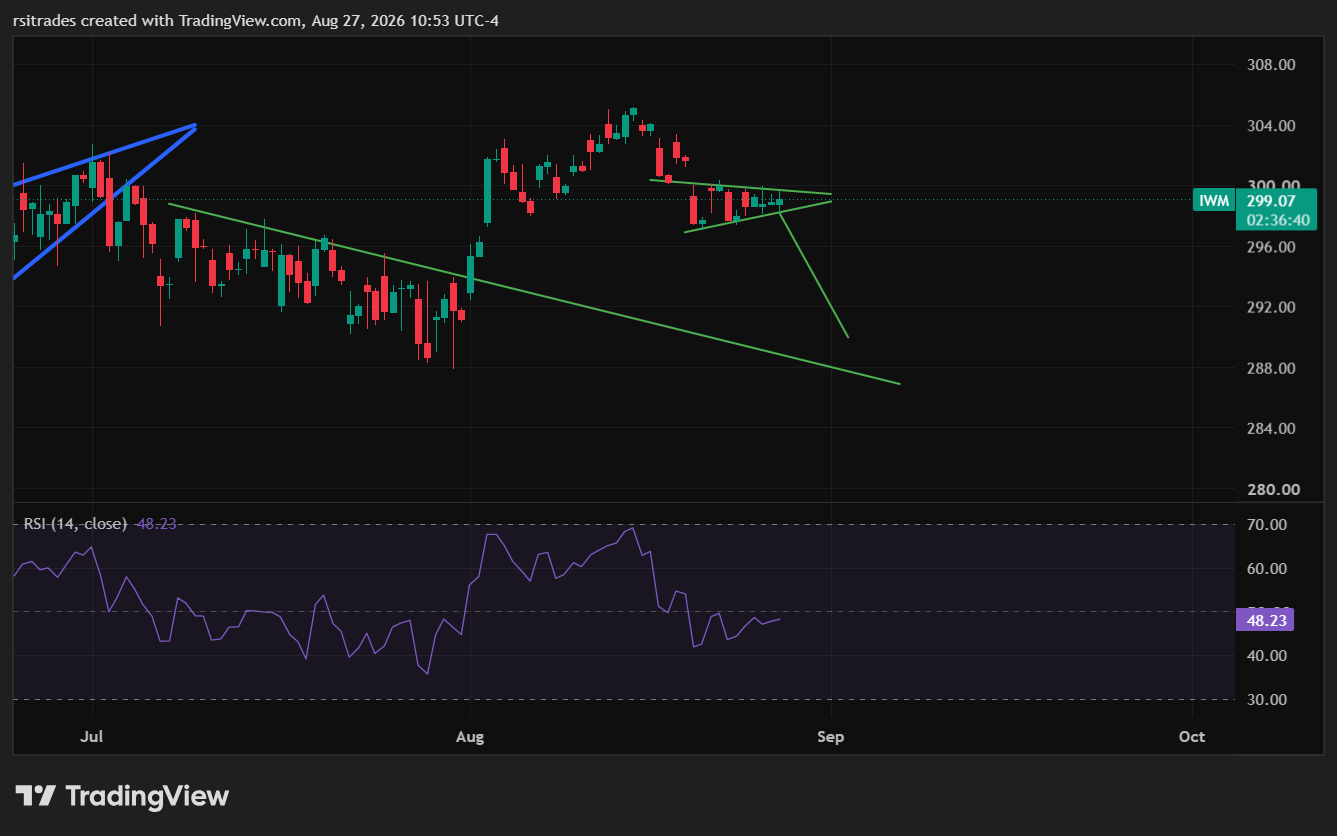The width and height of the screenshot is (1337, 836).
Task: Click the Oct date axis label
Action: pyautogui.click(x=1192, y=737)
